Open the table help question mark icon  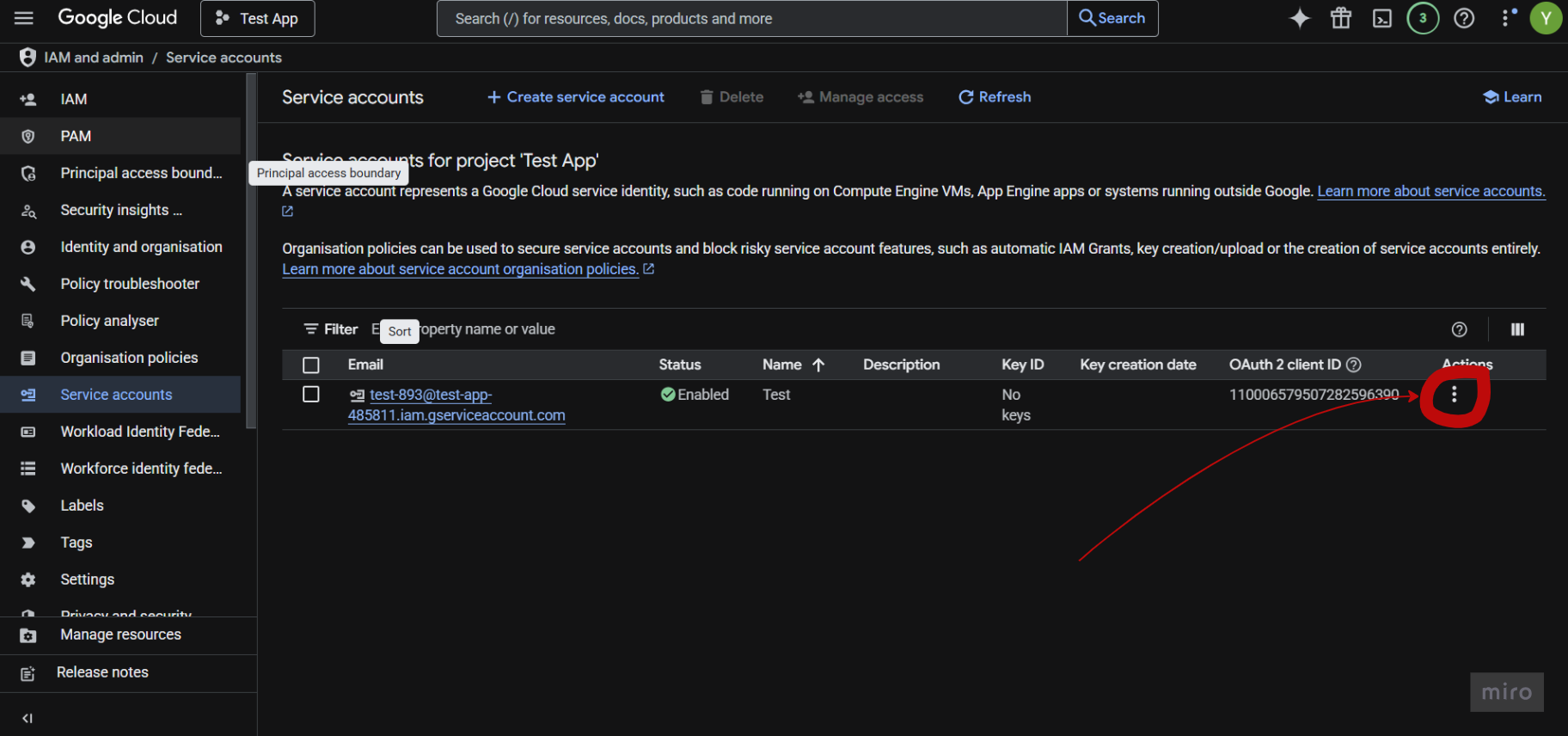[x=1459, y=329]
